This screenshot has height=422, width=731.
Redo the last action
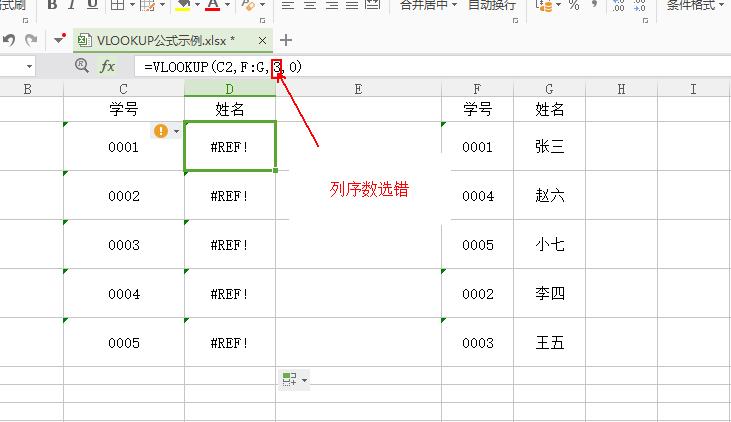point(31,40)
